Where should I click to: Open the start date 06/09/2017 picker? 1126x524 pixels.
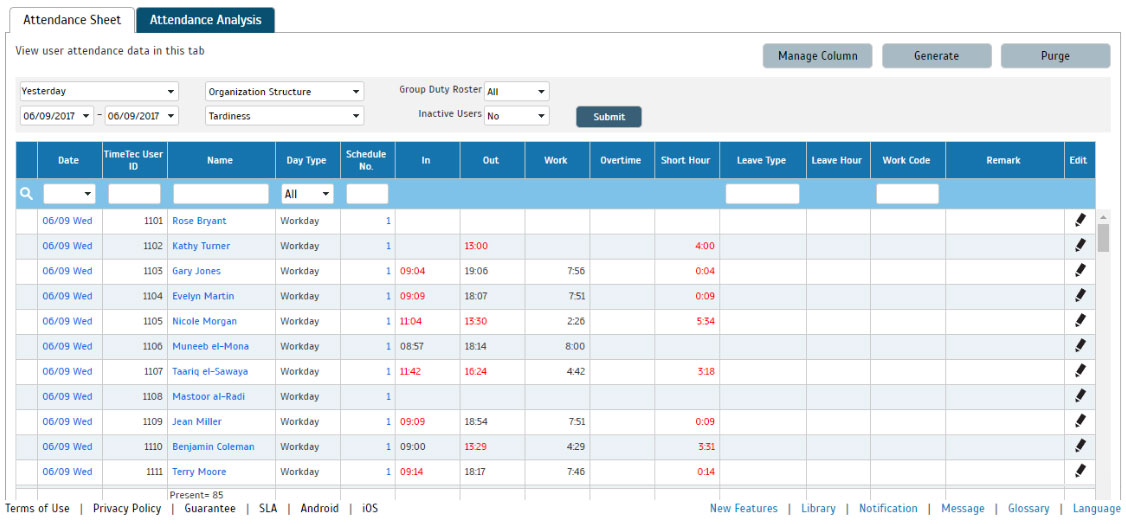pos(57,116)
